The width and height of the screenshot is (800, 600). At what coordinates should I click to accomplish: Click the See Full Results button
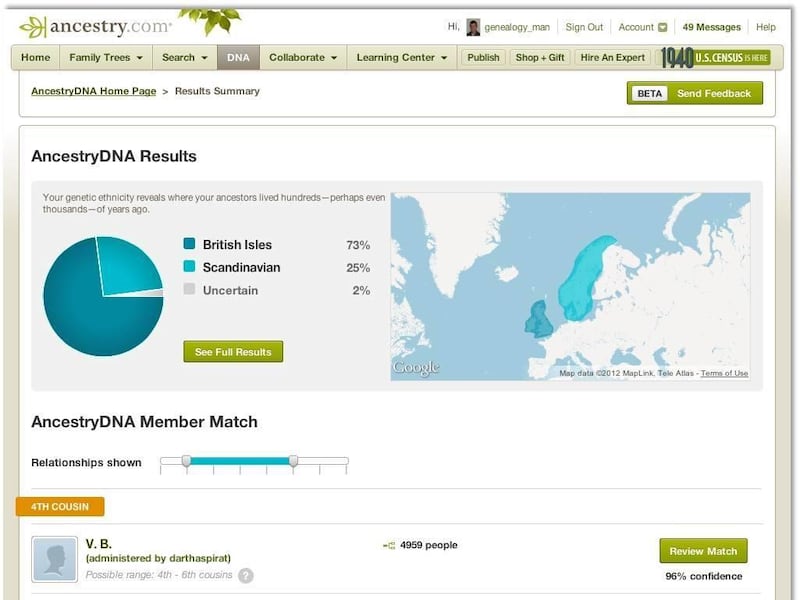[233, 352]
